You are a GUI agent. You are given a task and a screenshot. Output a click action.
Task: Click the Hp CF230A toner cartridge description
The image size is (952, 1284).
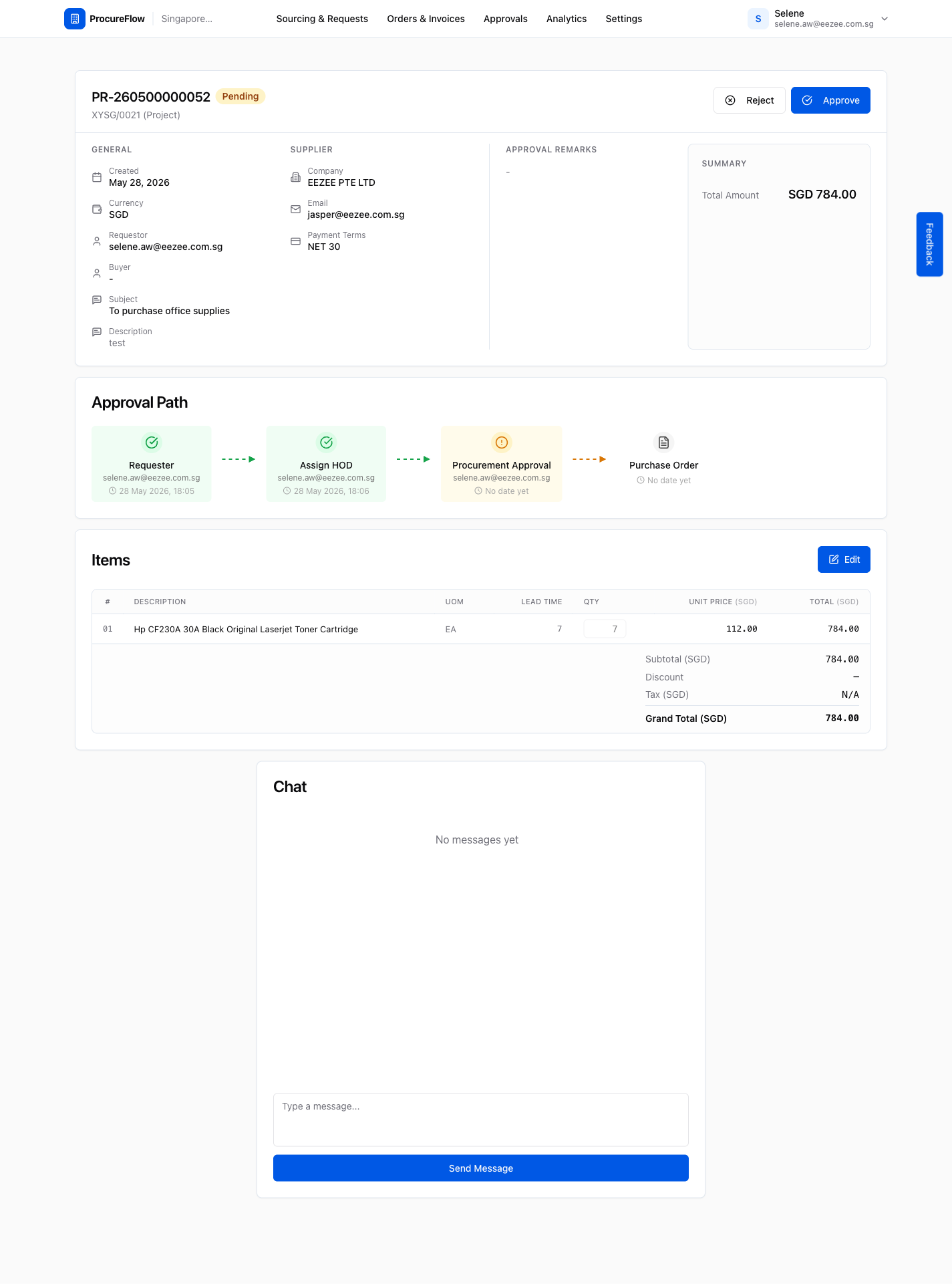(246, 630)
